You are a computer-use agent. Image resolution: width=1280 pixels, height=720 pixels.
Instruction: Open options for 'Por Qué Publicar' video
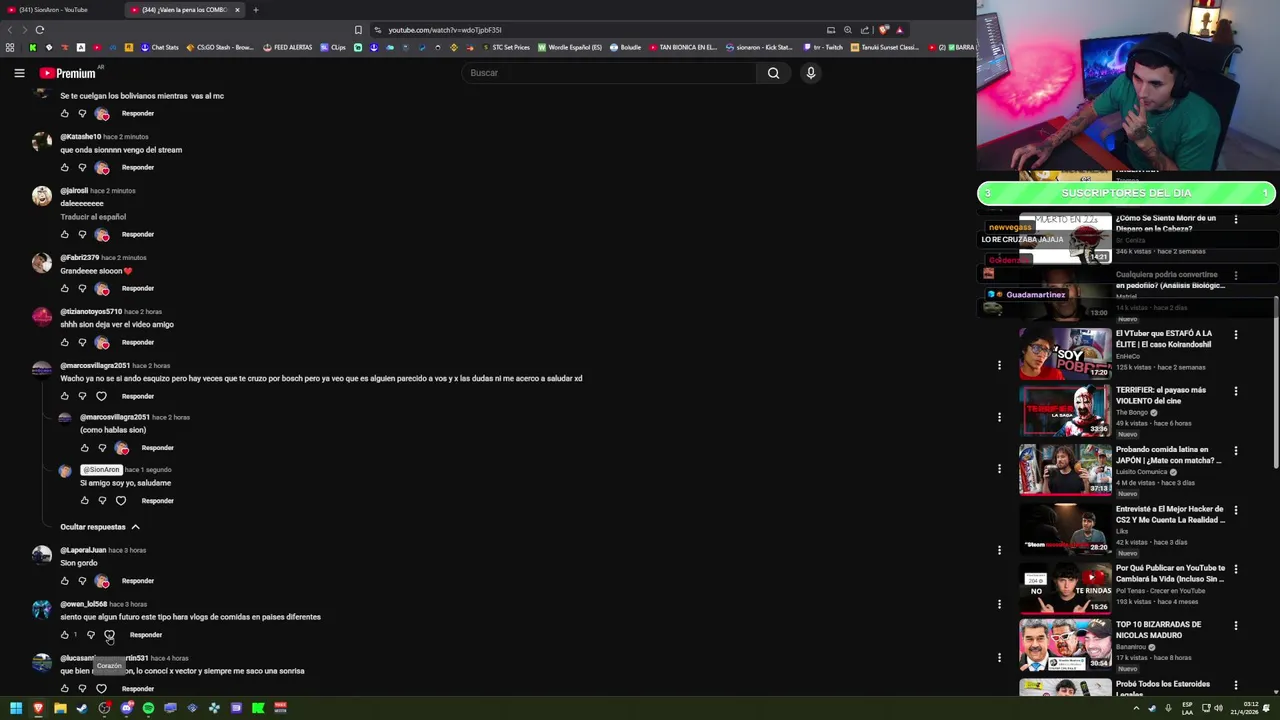(1236, 569)
